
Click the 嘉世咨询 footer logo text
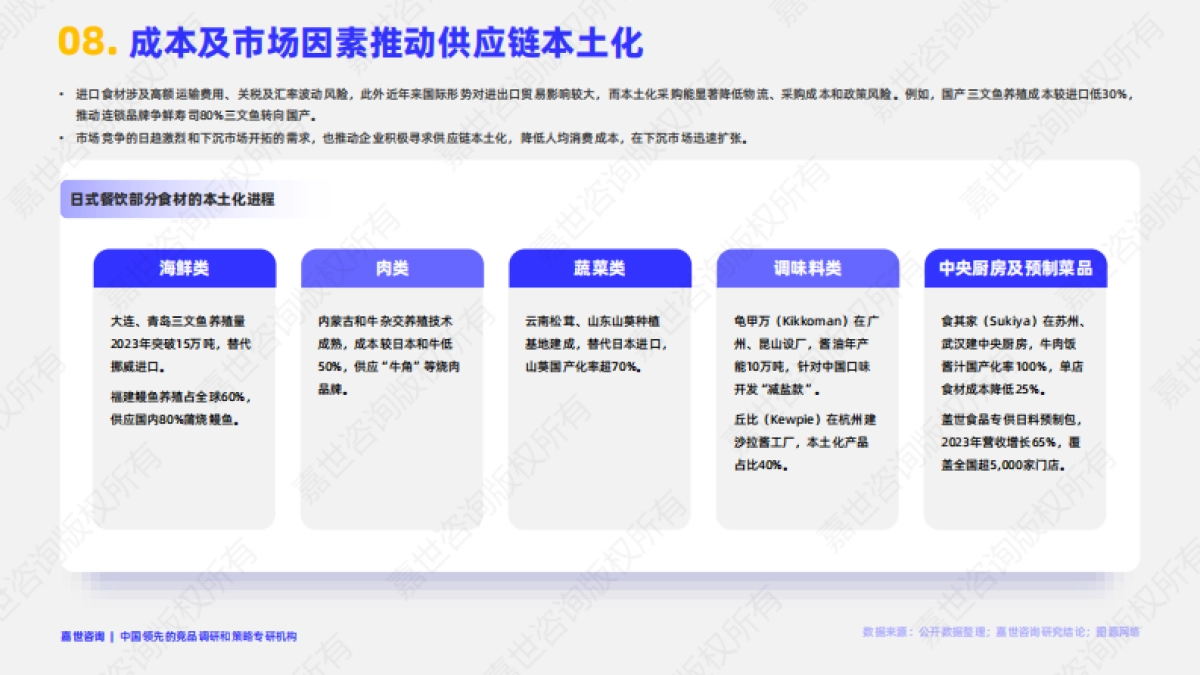coord(80,631)
